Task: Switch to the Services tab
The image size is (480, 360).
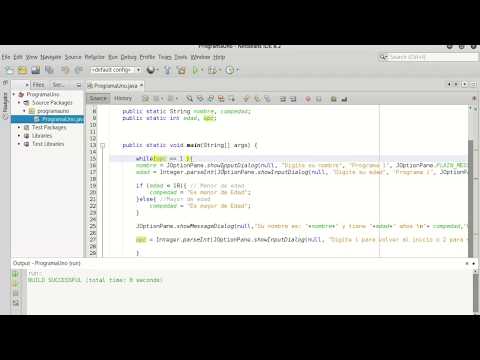Action: (x=58, y=85)
